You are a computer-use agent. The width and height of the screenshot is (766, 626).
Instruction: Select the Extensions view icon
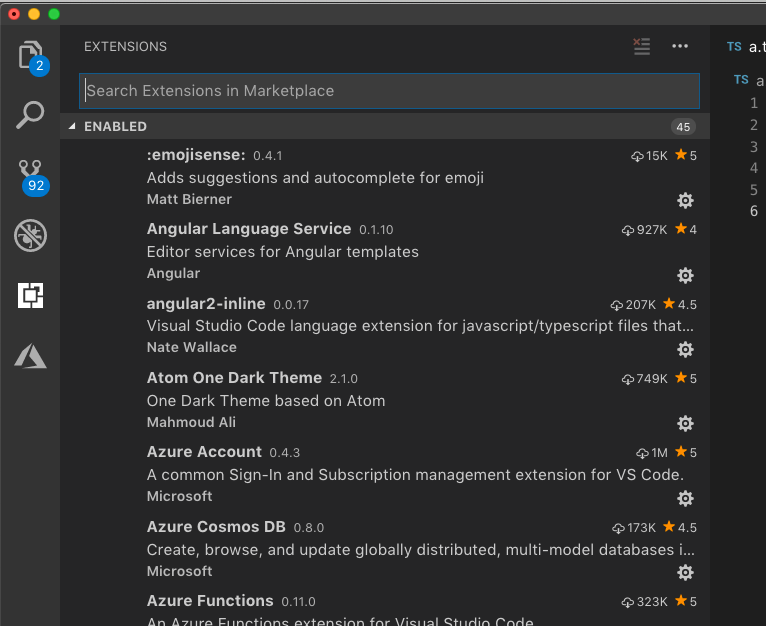coord(30,295)
